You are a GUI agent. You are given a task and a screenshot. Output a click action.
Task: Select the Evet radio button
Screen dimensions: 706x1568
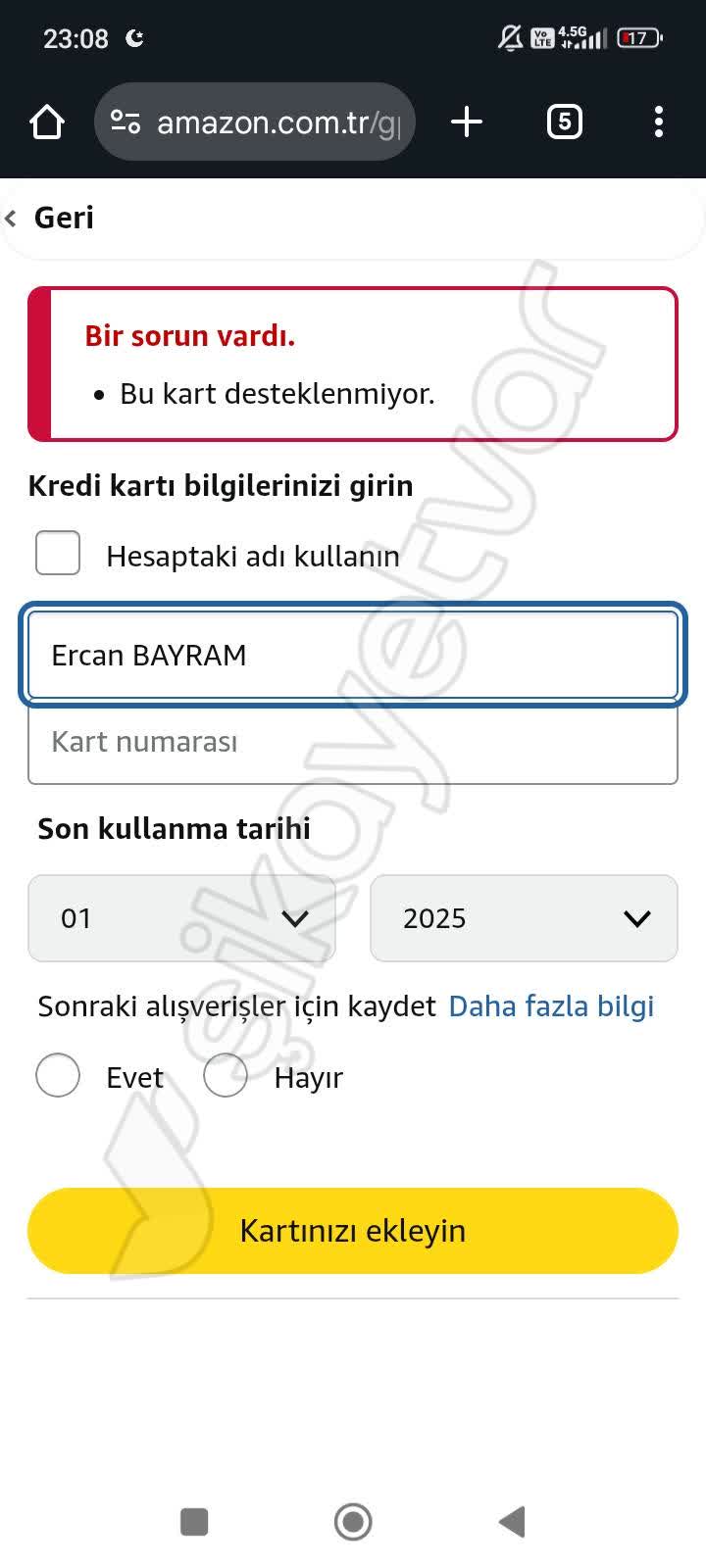point(57,1075)
